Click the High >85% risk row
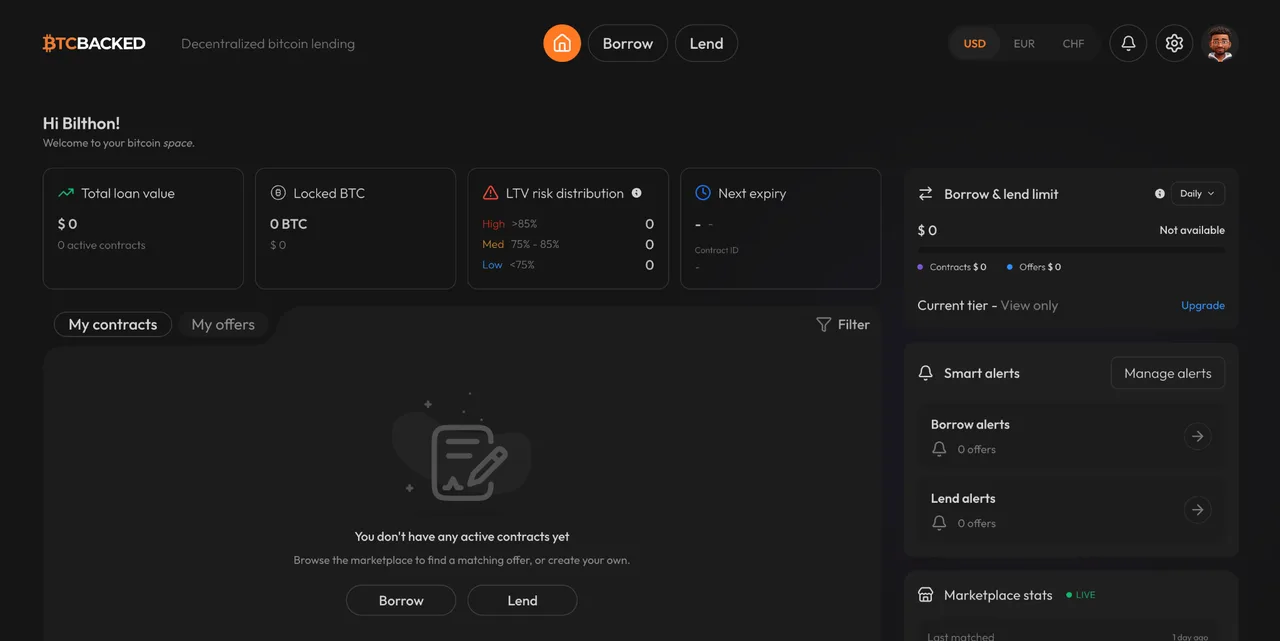1280x641 pixels. [568, 224]
